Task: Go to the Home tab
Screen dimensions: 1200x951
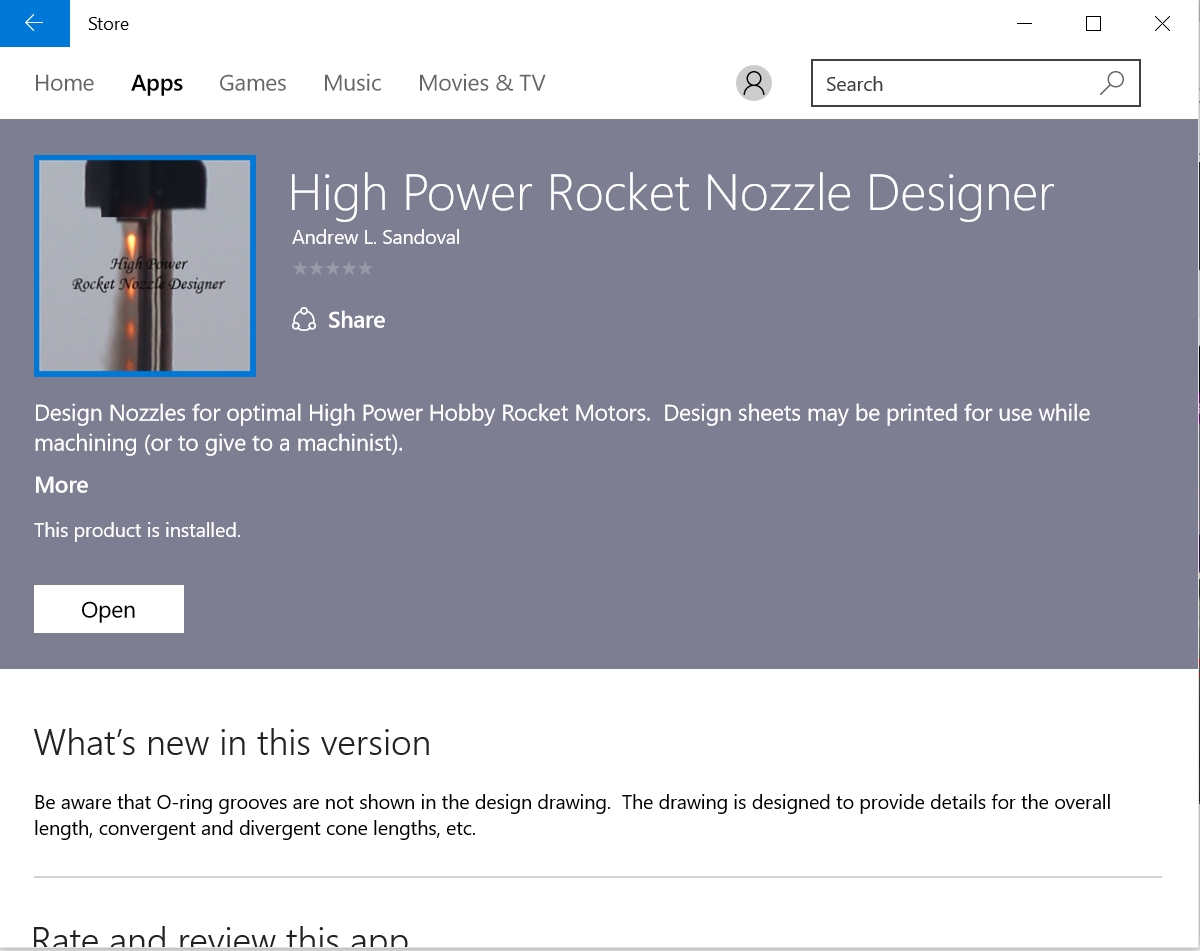Action: pos(64,83)
